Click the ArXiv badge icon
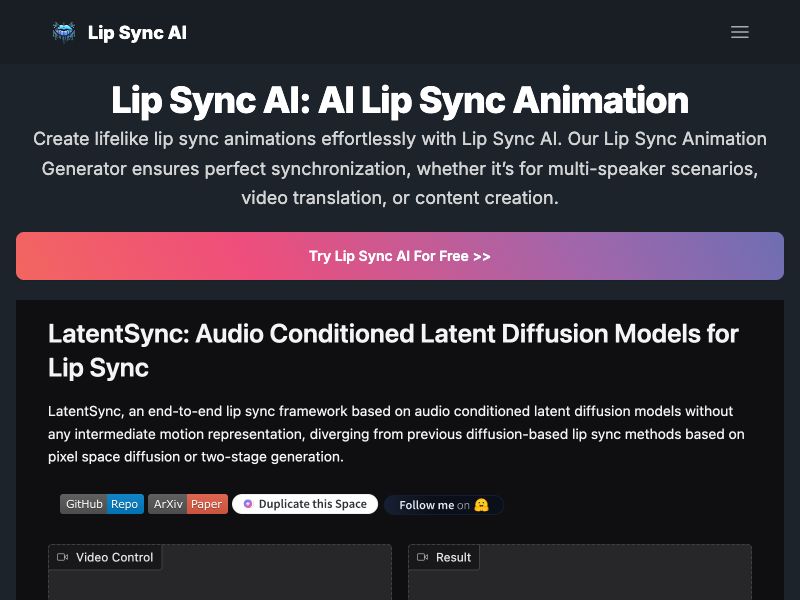This screenshot has height=600, width=800. 166,504
